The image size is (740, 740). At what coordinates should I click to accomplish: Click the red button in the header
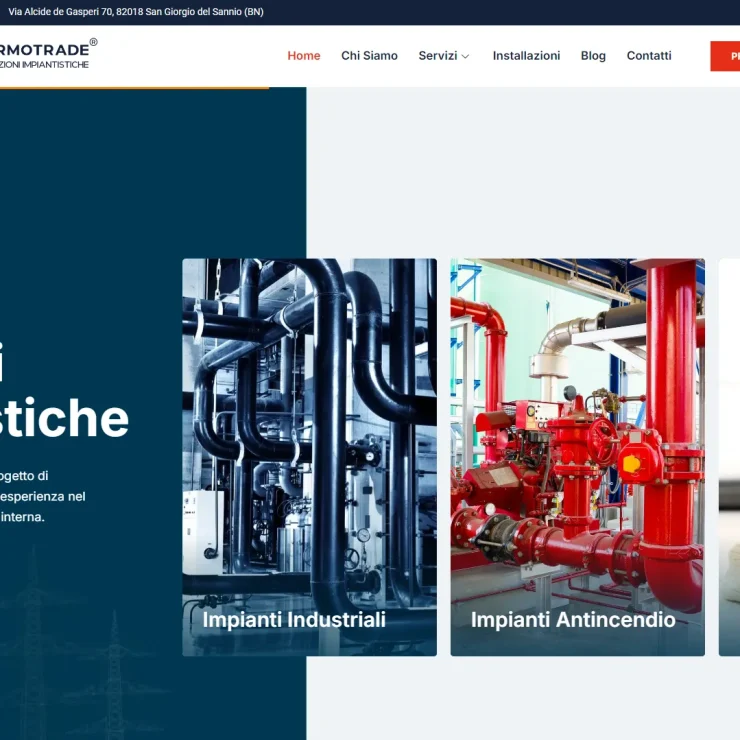coord(725,56)
